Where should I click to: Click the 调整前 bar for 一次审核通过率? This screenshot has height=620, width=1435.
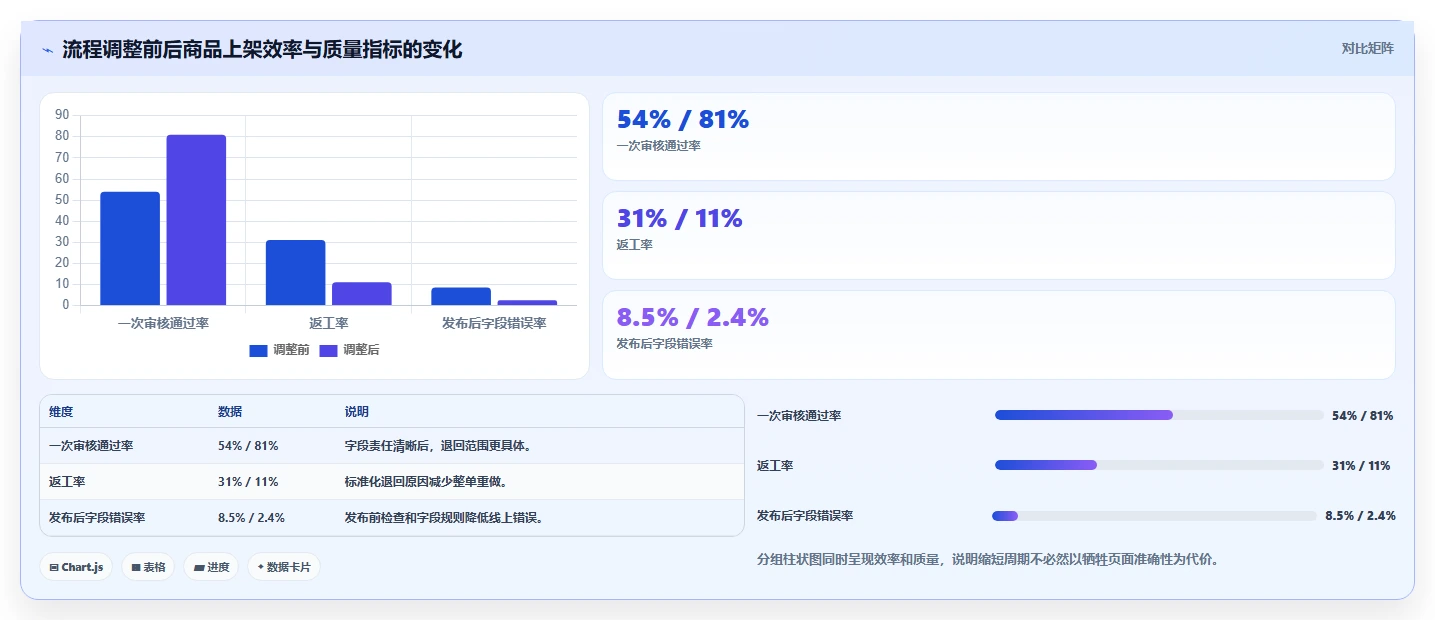click(130, 248)
